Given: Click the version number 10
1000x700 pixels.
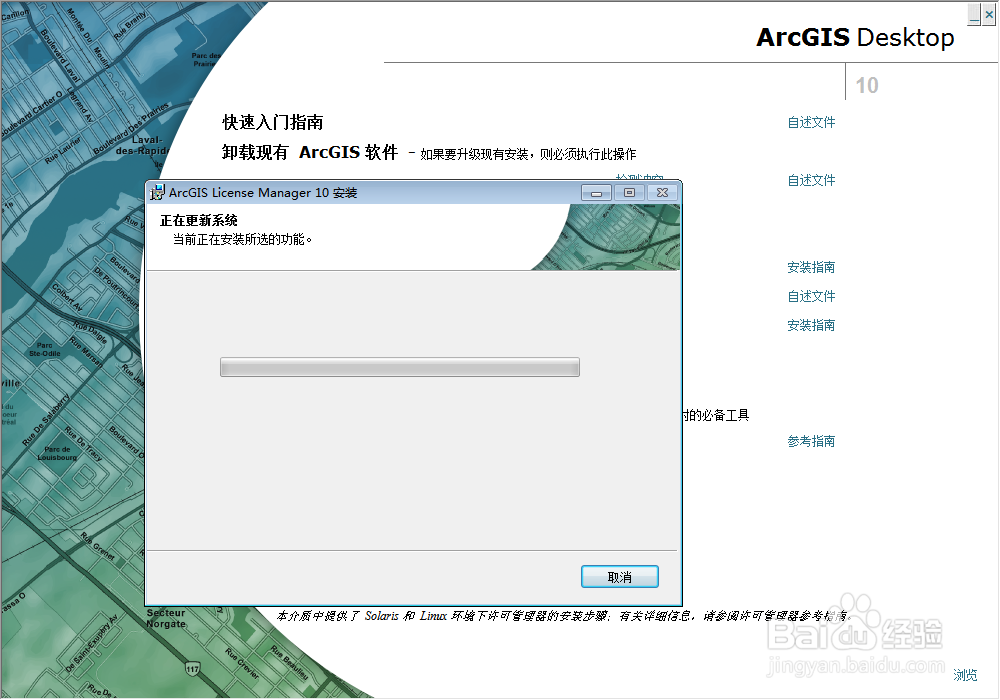Looking at the screenshot, I should point(867,85).
